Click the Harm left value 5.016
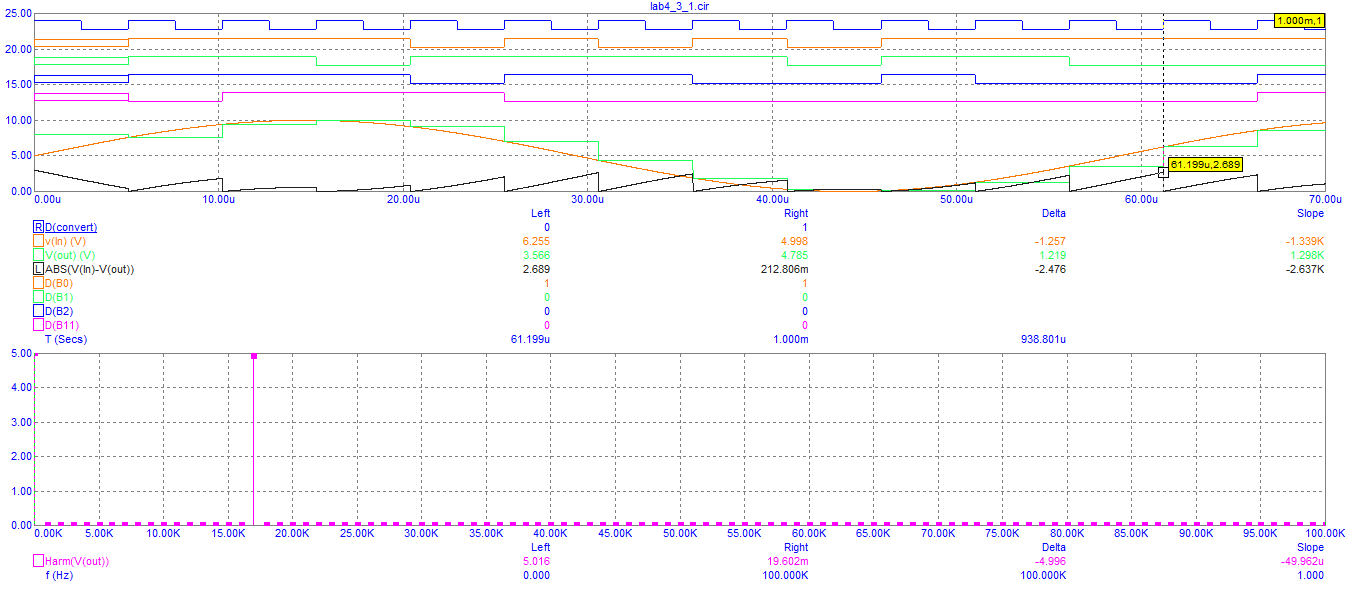 coord(537,561)
